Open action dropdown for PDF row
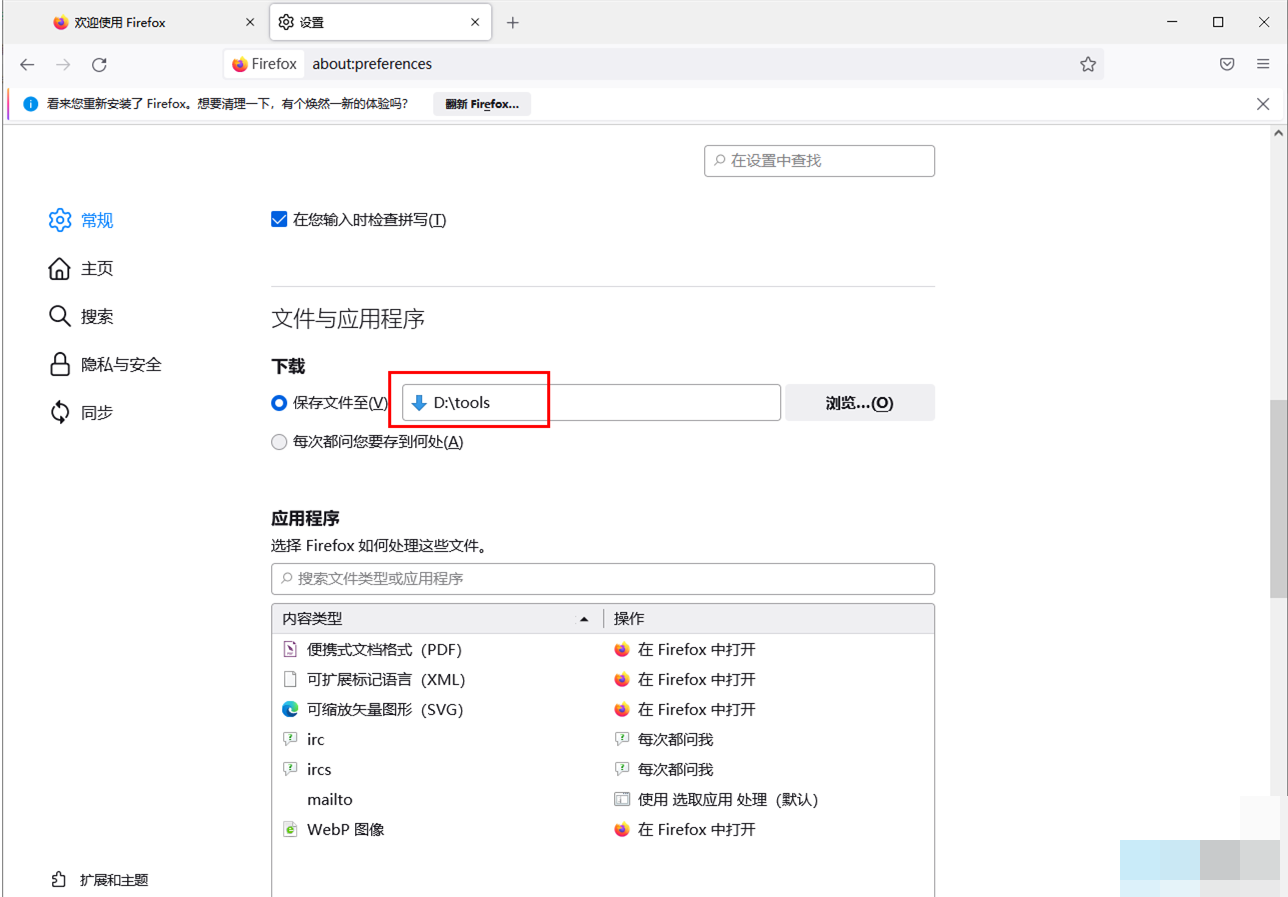1288x897 pixels. 770,650
